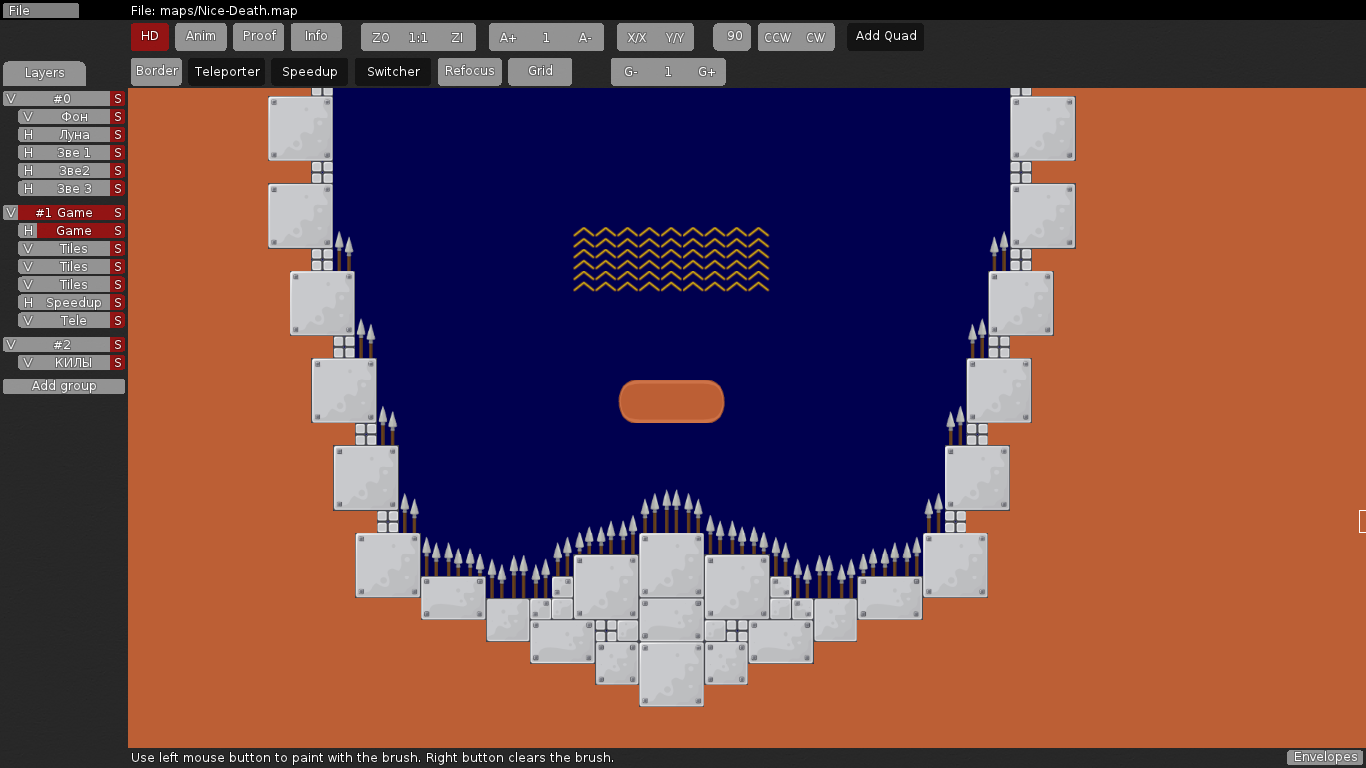1366x768 pixels.
Task: Toggle the Grid button
Action: coord(540,72)
